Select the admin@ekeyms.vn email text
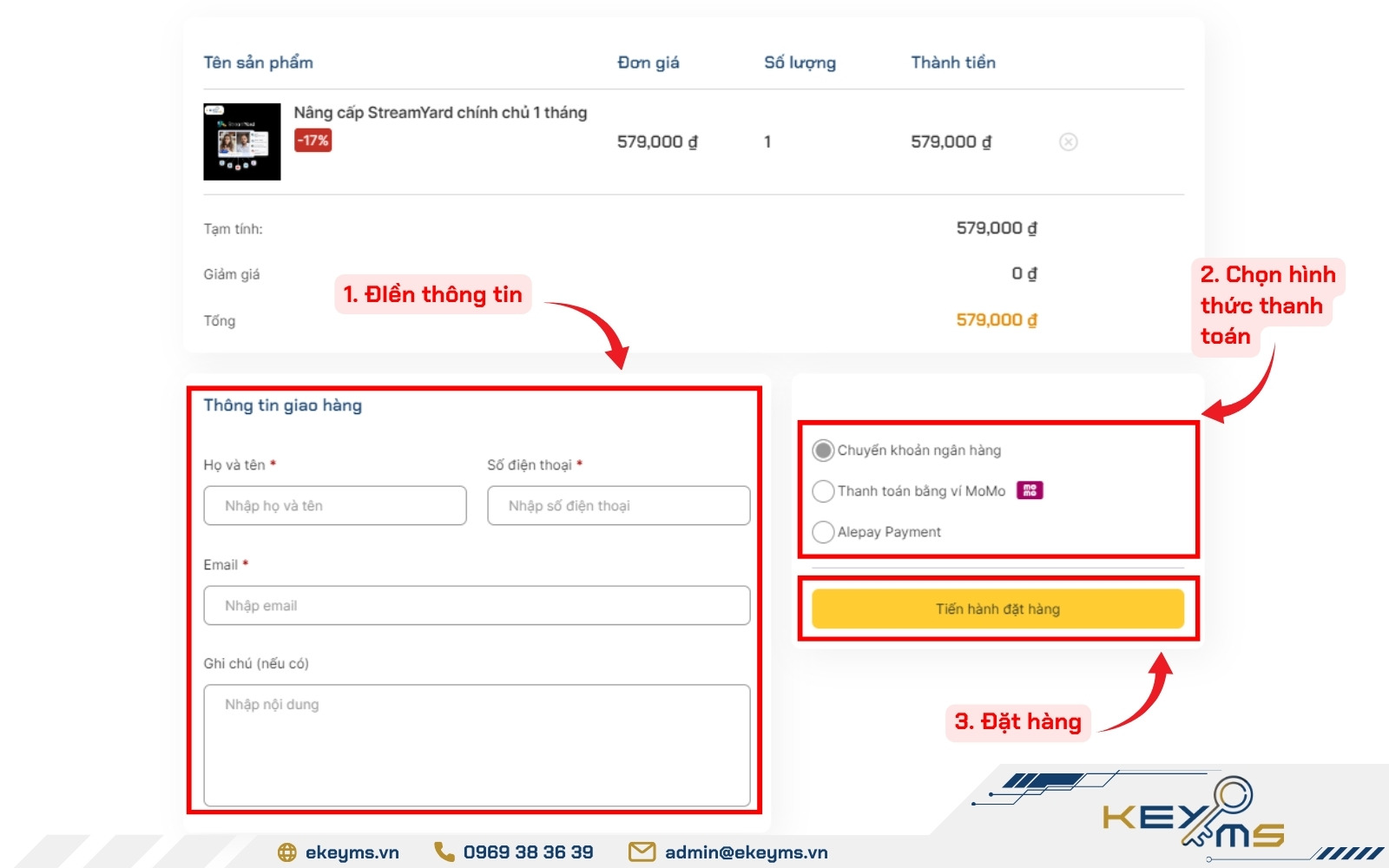Viewport: 1389px width, 868px height. 747,852
